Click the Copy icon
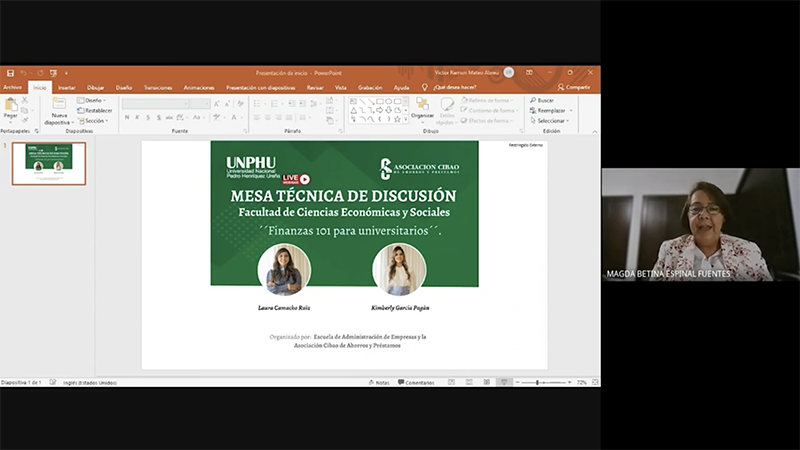This screenshot has height=450, width=800. 24,110
